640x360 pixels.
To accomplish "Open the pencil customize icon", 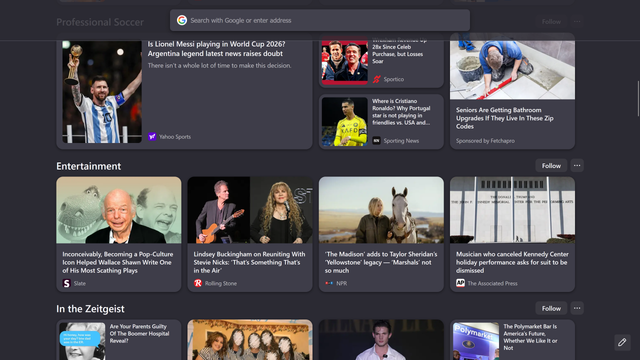I will 622,342.
